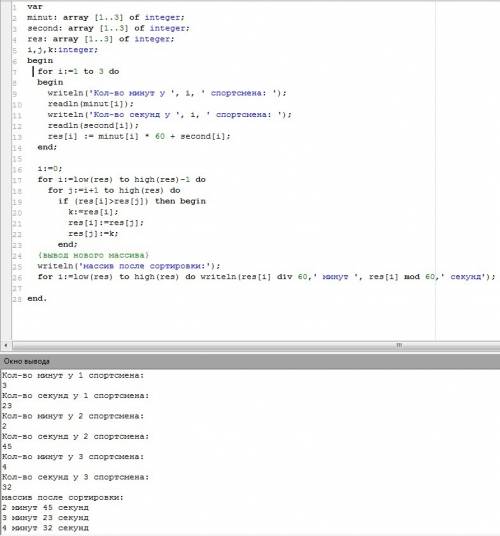
Task: Click the 'if (res[i]>res[j]) then begin' line
Action: tap(132, 201)
